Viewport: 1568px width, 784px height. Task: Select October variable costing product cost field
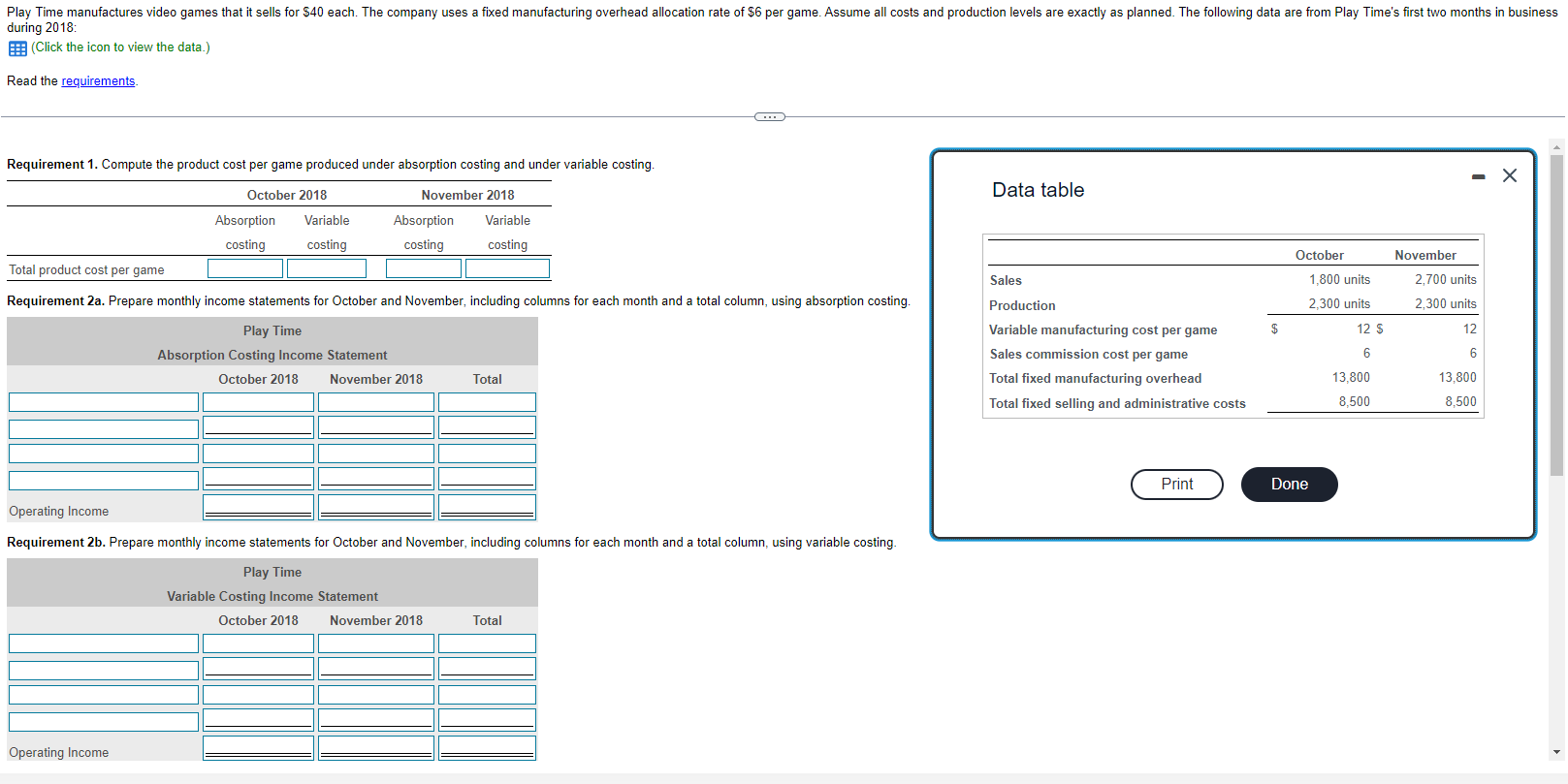[327, 268]
